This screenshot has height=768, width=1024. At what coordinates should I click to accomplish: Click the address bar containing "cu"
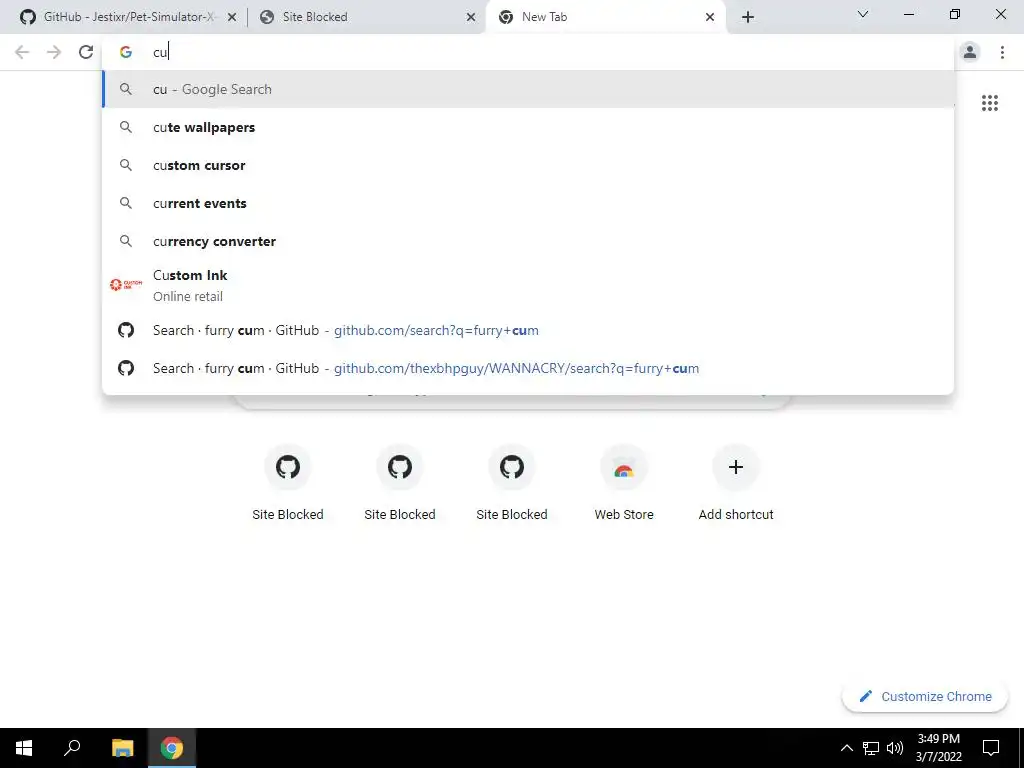click(x=528, y=52)
